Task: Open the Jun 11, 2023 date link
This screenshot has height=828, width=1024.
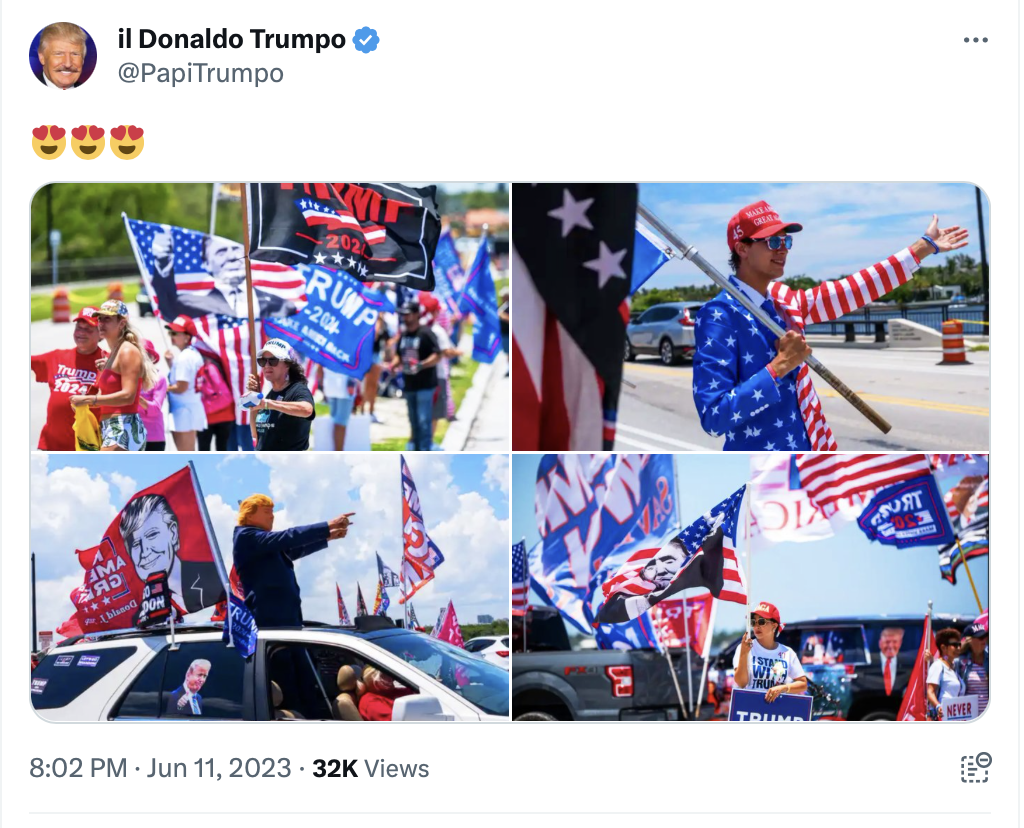Action: [219, 768]
